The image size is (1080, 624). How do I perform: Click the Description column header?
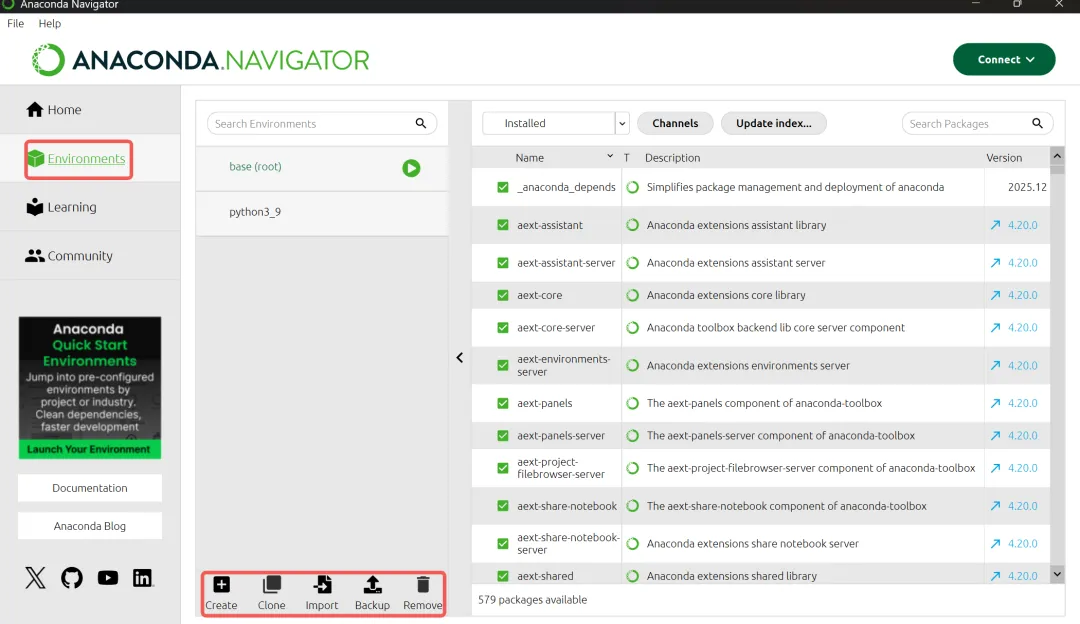click(672, 158)
